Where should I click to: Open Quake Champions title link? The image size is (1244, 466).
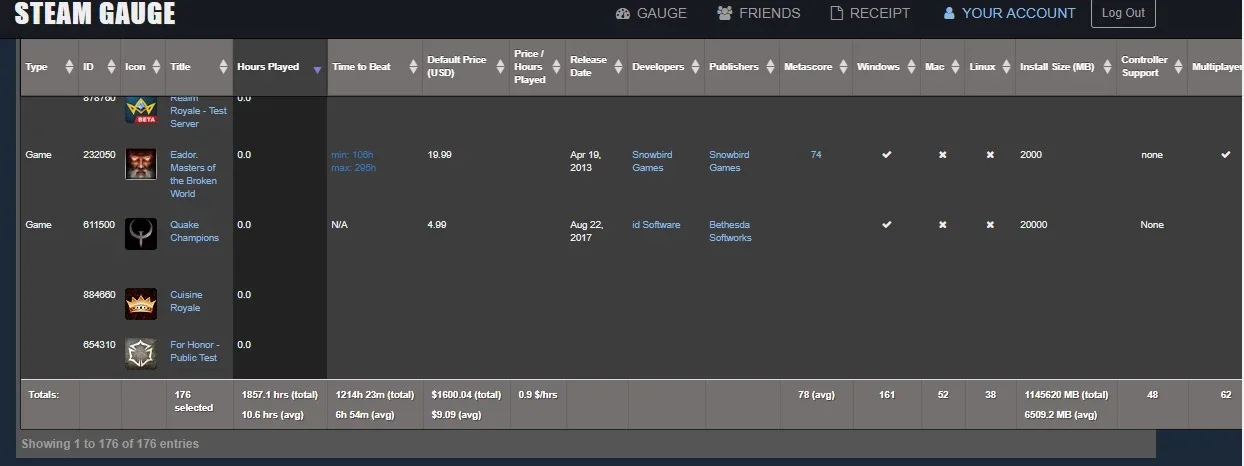(194, 231)
